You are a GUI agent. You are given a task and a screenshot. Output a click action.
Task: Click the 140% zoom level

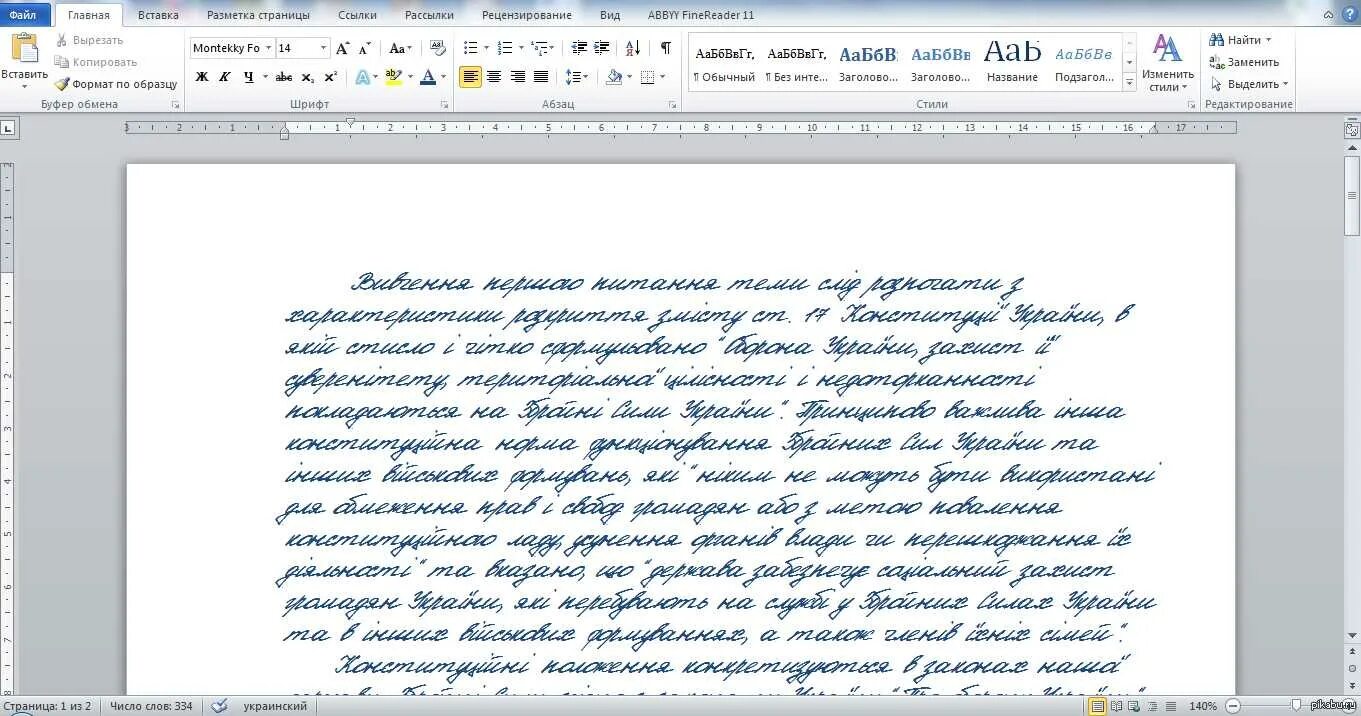pos(1203,706)
